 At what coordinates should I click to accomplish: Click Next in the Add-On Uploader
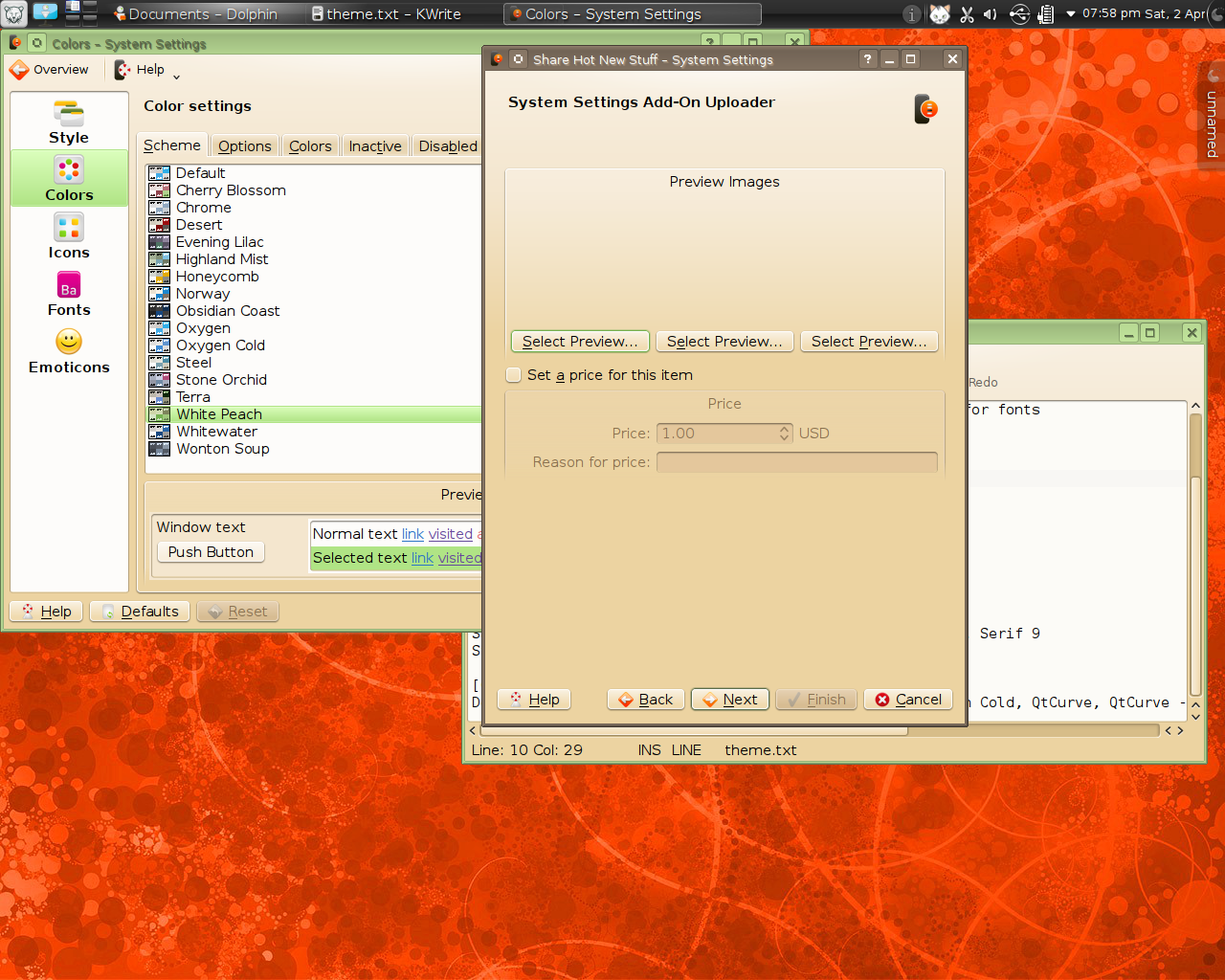730,700
